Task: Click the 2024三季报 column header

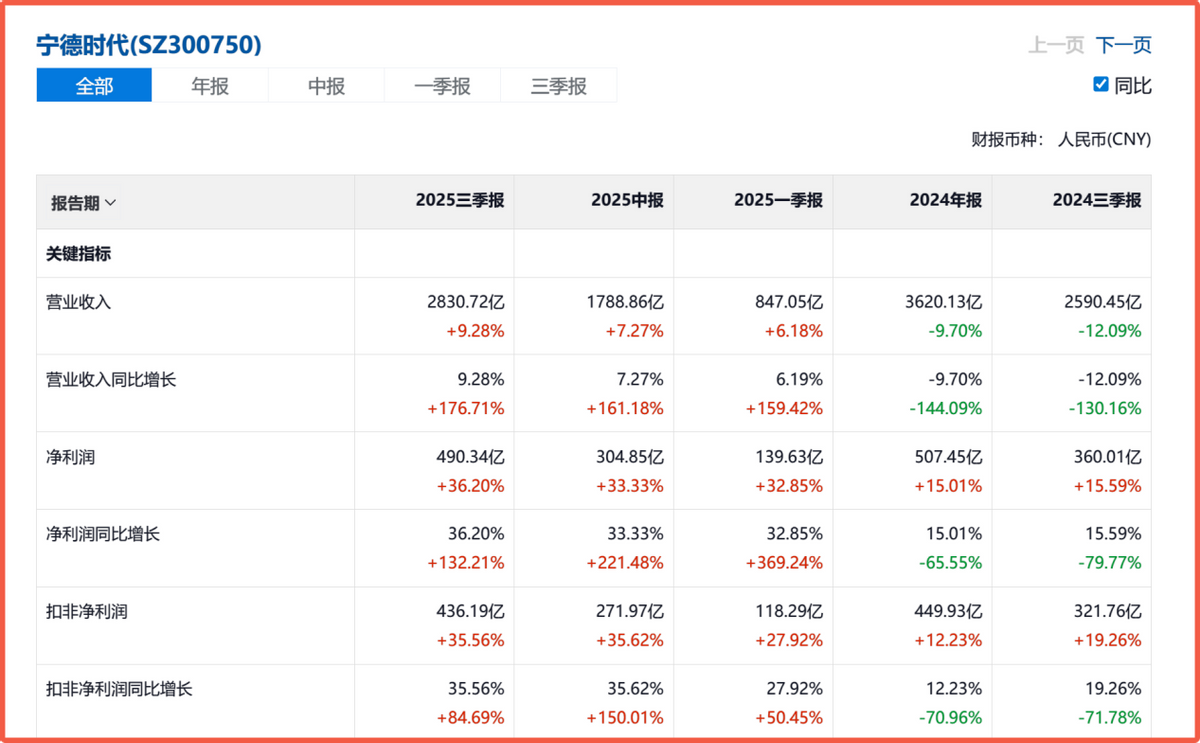Action: click(1096, 201)
